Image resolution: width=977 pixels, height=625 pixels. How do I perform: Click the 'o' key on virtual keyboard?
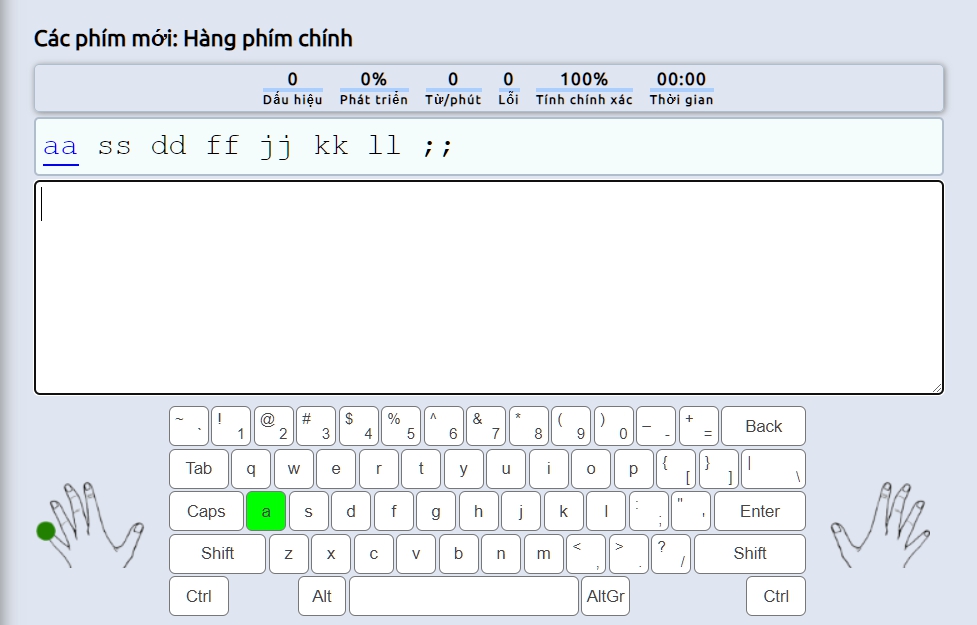click(591, 469)
